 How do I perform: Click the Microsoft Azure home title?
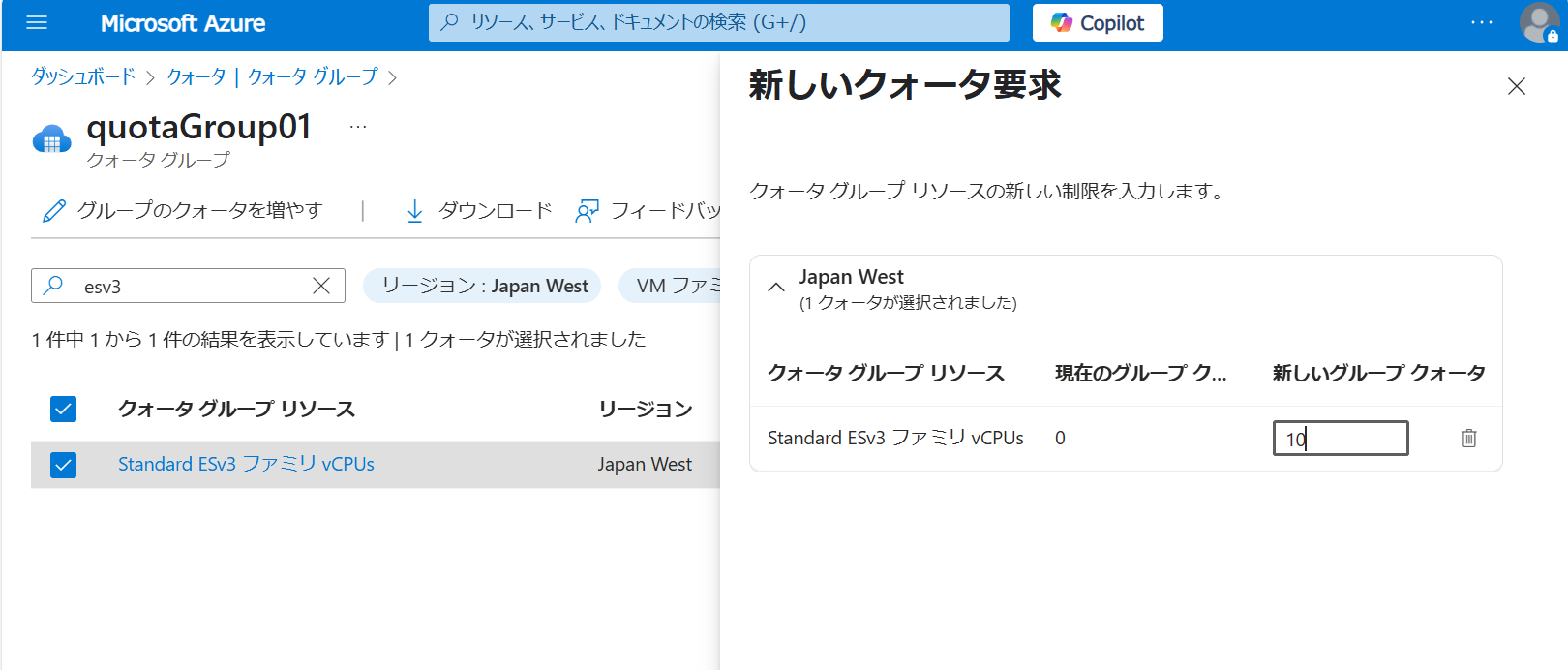pos(183,23)
